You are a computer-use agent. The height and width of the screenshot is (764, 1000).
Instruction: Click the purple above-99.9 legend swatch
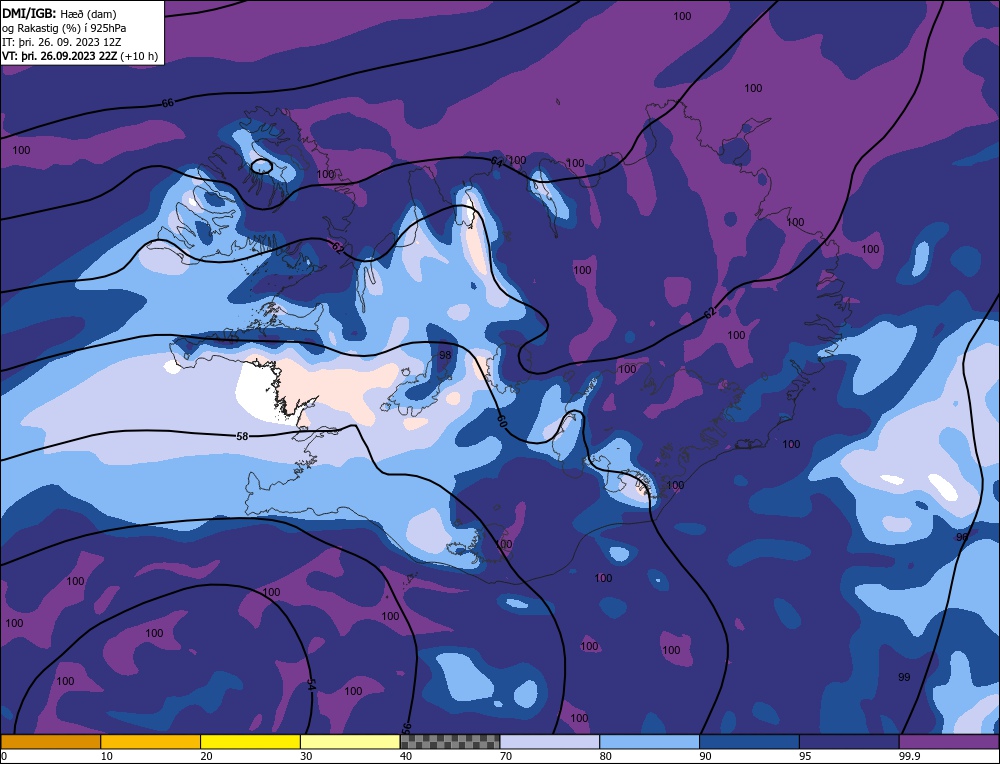tap(949, 741)
